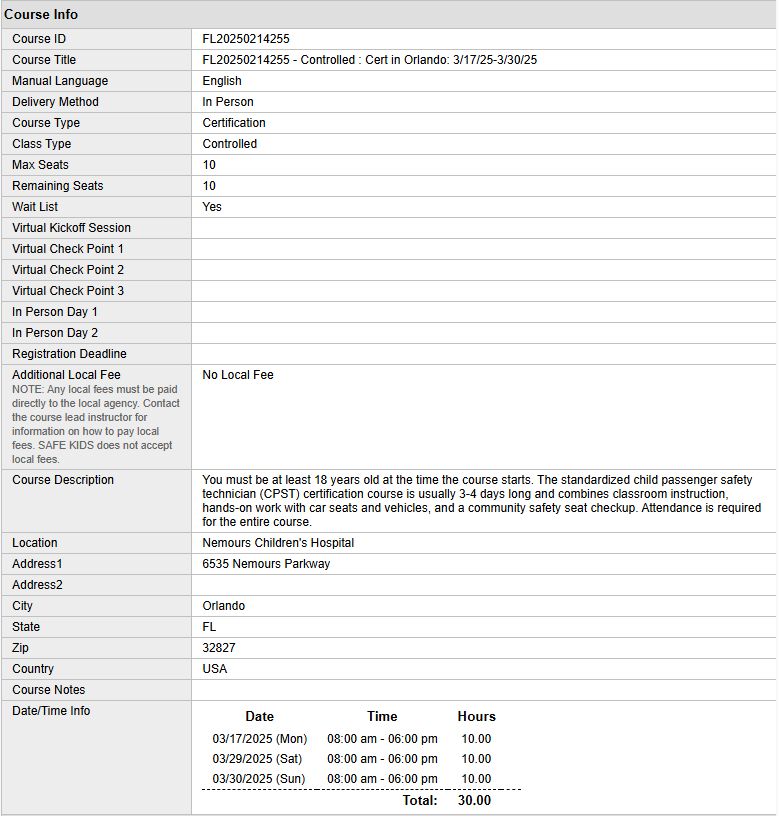The image size is (778, 816).
Task: Click the 'No Local Fee' value
Action: [x=238, y=375]
